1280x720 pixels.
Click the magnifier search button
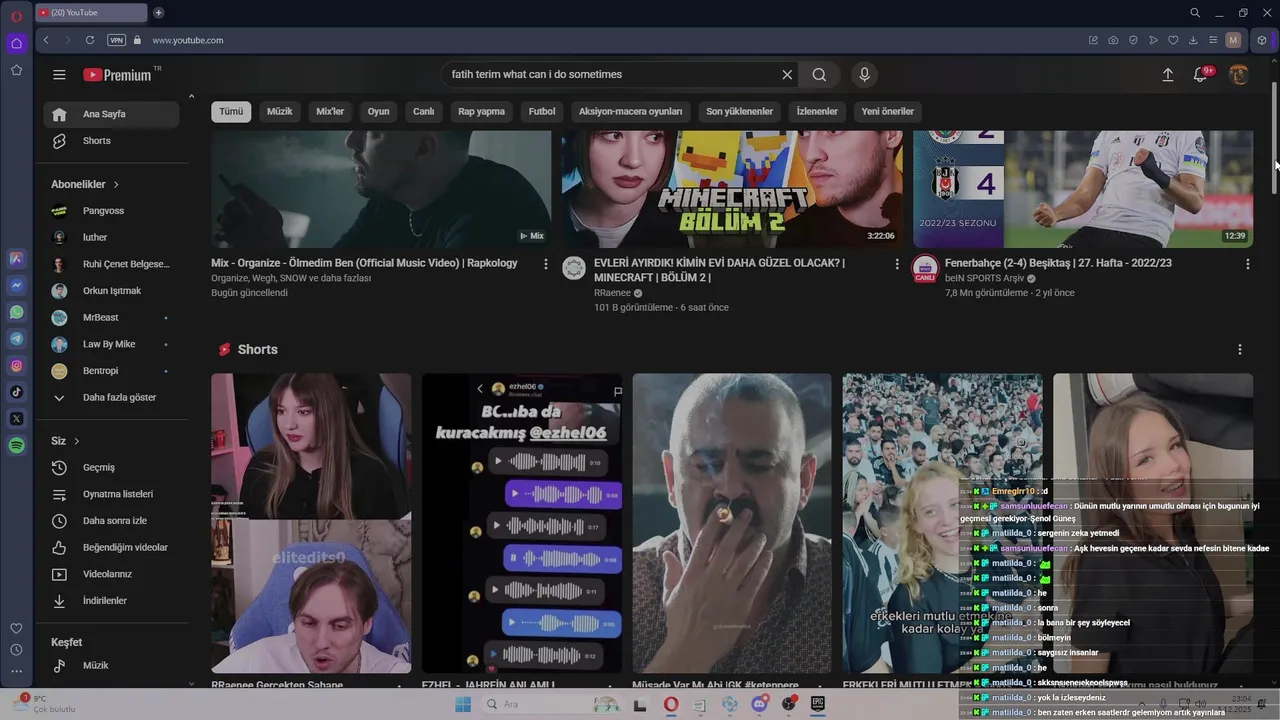point(819,75)
